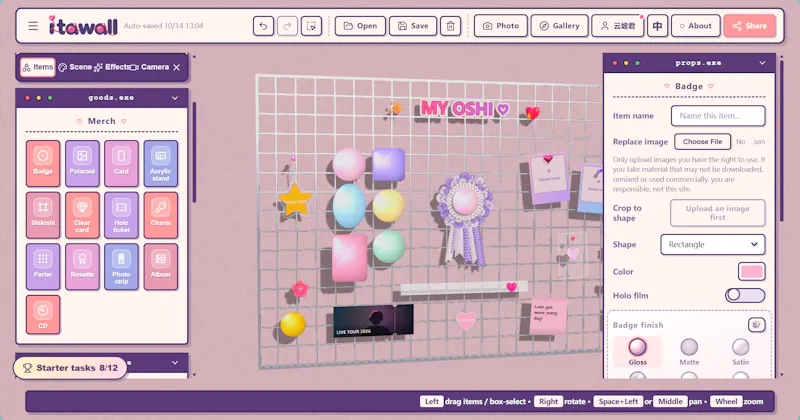800x420 pixels.
Task: Switch to the Camera tab
Action: [149, 67]
